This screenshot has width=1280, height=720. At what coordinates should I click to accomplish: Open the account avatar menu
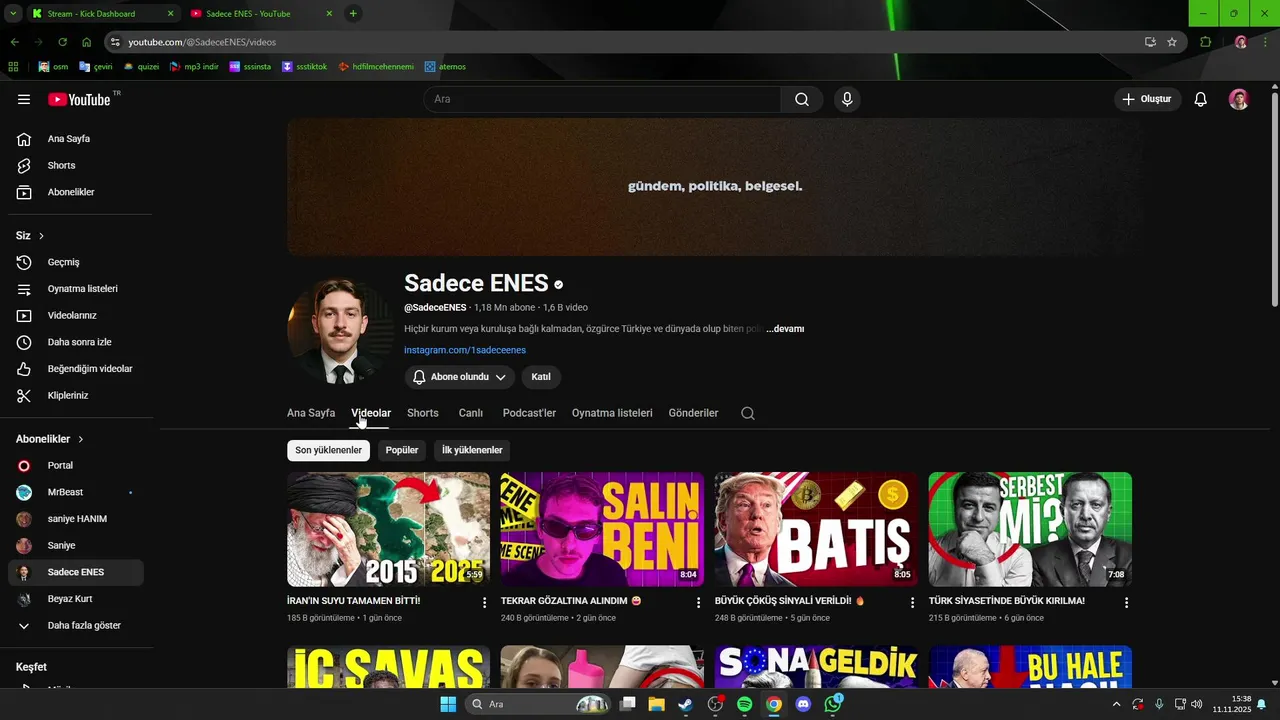(1239, 99)
